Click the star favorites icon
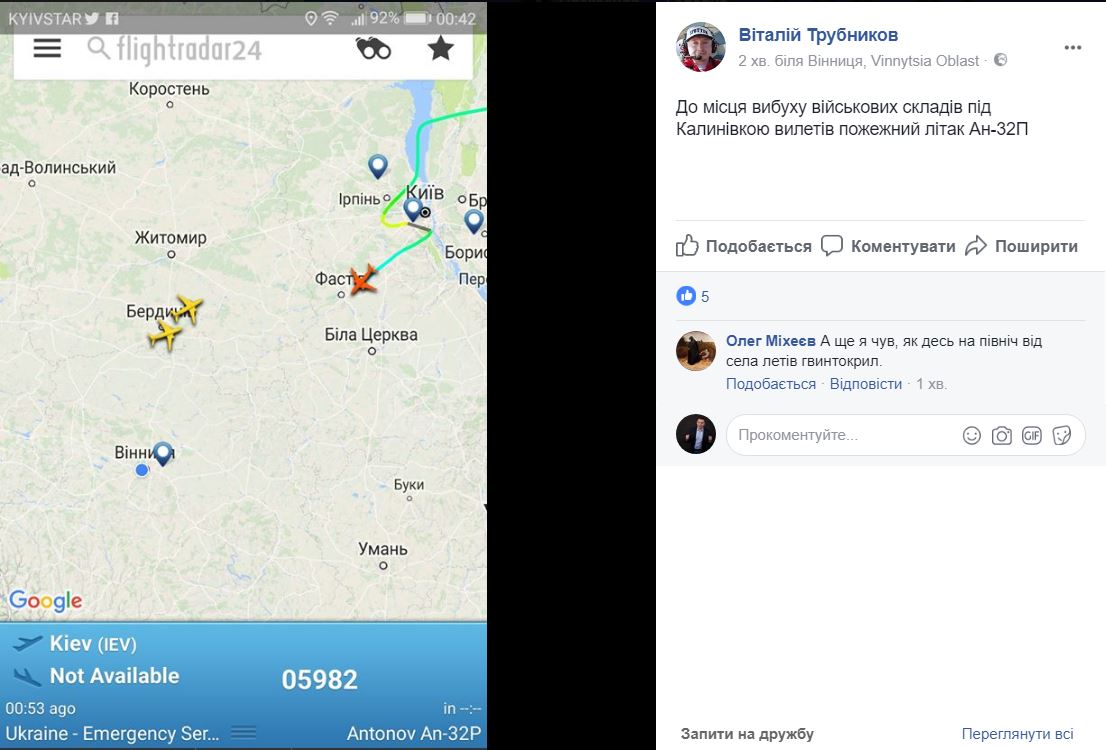1106x750 pixels. tap(441, 49)
